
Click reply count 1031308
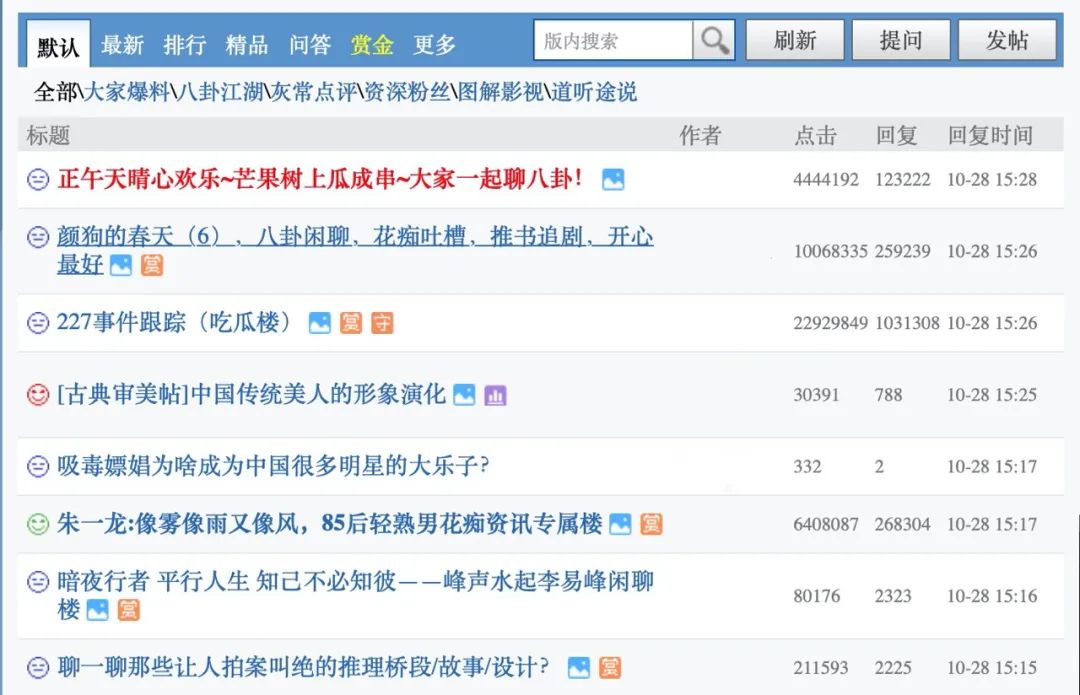pos(907,323)
